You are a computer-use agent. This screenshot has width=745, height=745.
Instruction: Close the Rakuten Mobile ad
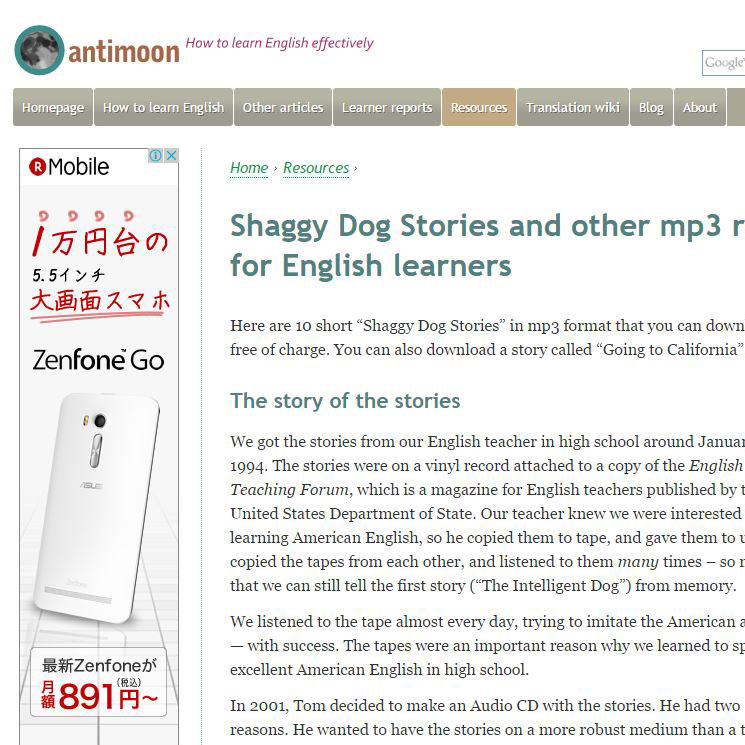pyautogui.click(x=172, y=155)
